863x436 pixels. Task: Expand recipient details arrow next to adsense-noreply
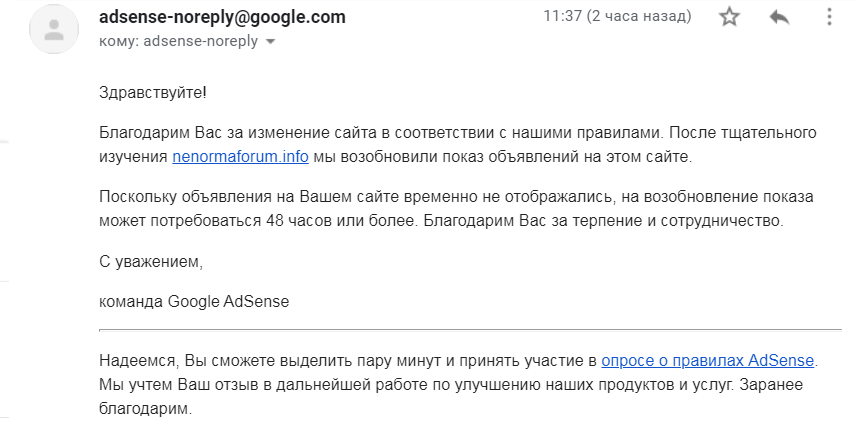click(x=270, y=42)
